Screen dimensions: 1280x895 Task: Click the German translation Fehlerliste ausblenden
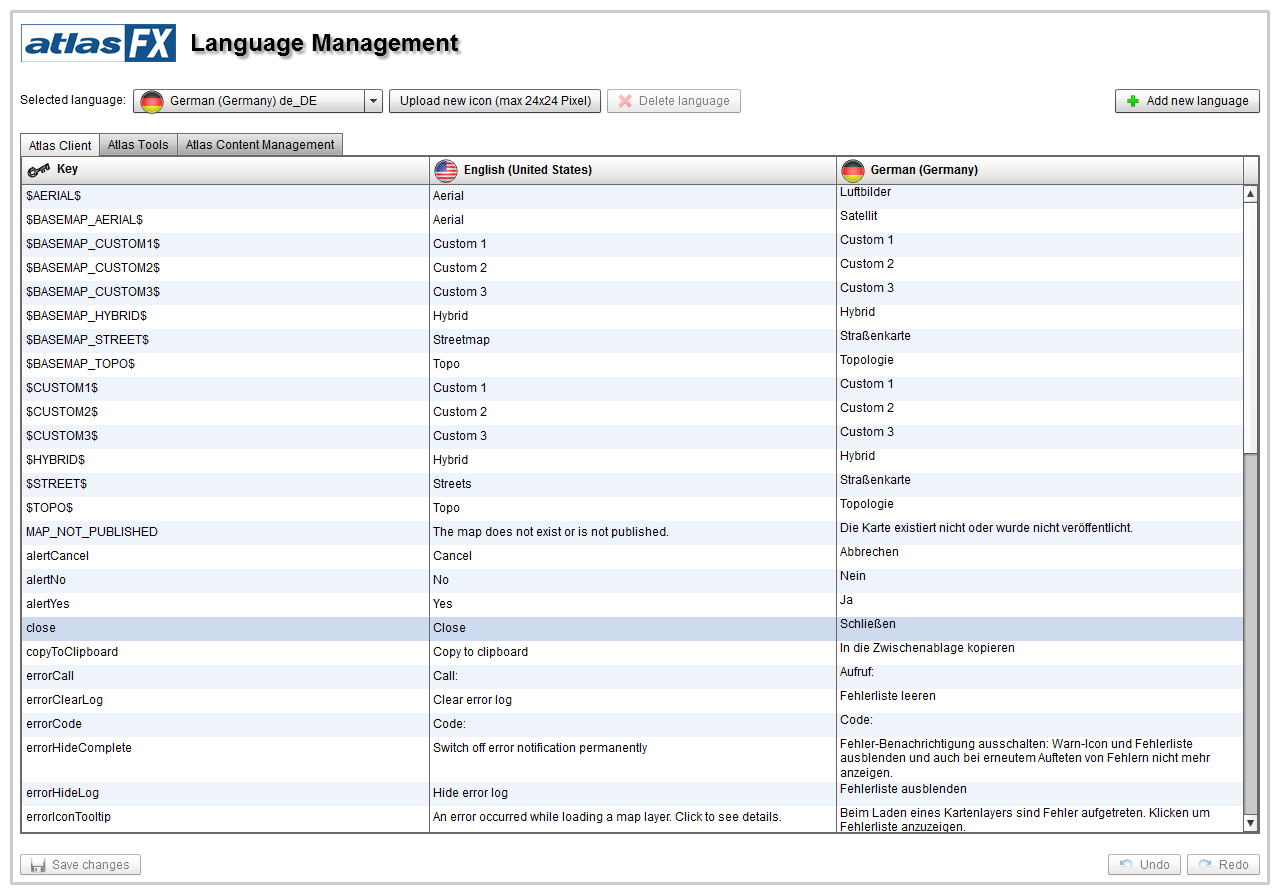pyautogui.click(x=903, y=789)
